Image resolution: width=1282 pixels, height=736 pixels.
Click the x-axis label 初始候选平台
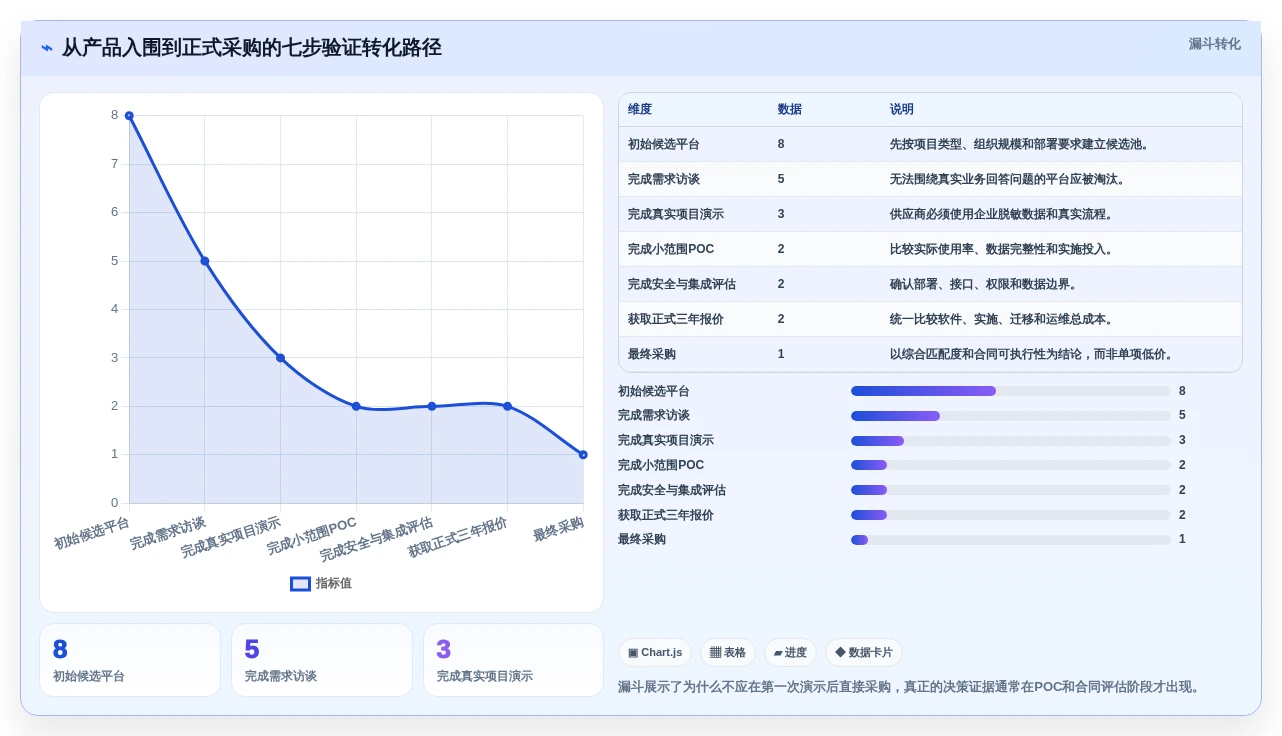92,533
